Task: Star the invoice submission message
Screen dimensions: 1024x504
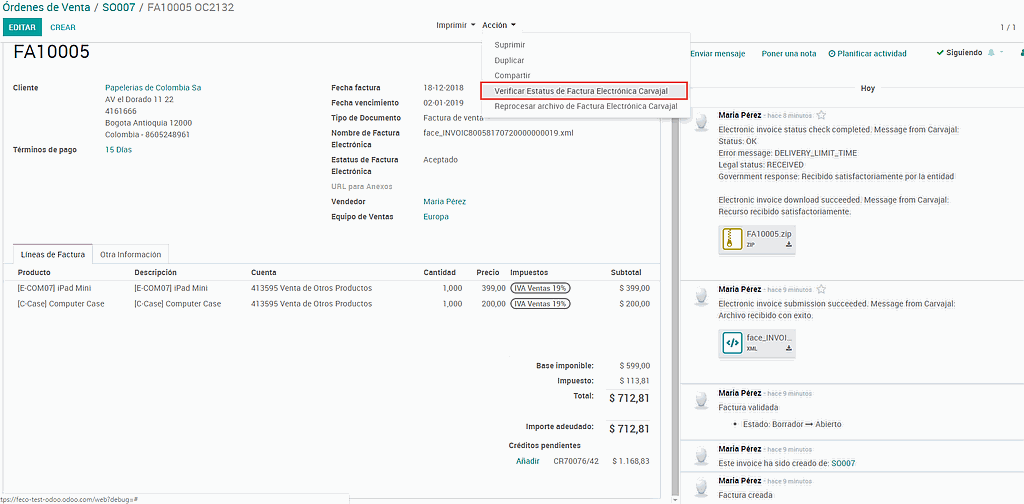Action: (x=821, y=289)
